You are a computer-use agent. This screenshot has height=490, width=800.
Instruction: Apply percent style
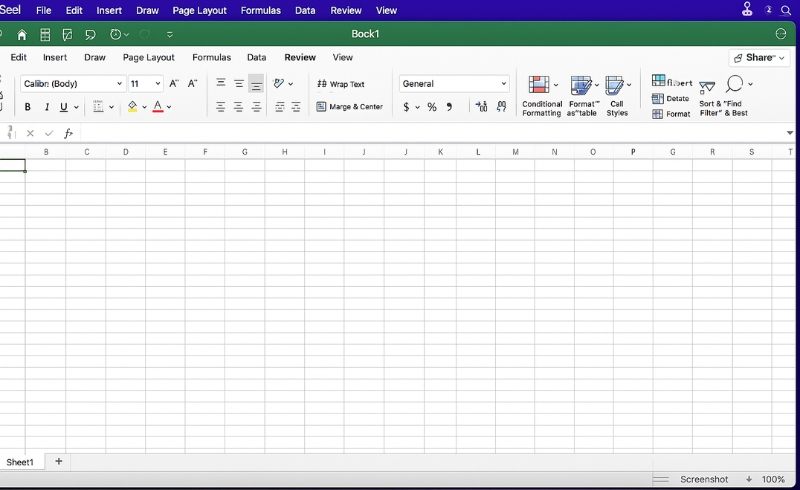pyautogui.click(x=432, y=107)
